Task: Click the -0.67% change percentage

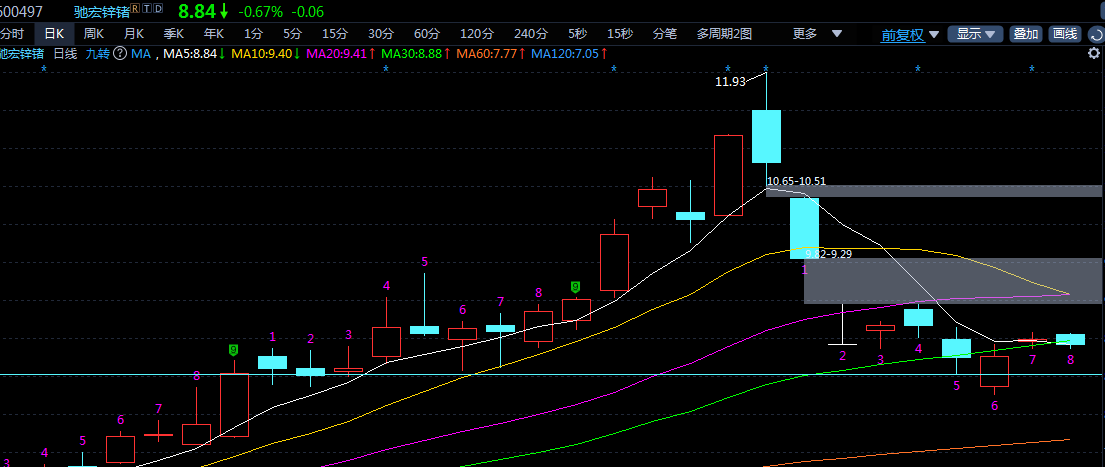Action: click(260, 11)
